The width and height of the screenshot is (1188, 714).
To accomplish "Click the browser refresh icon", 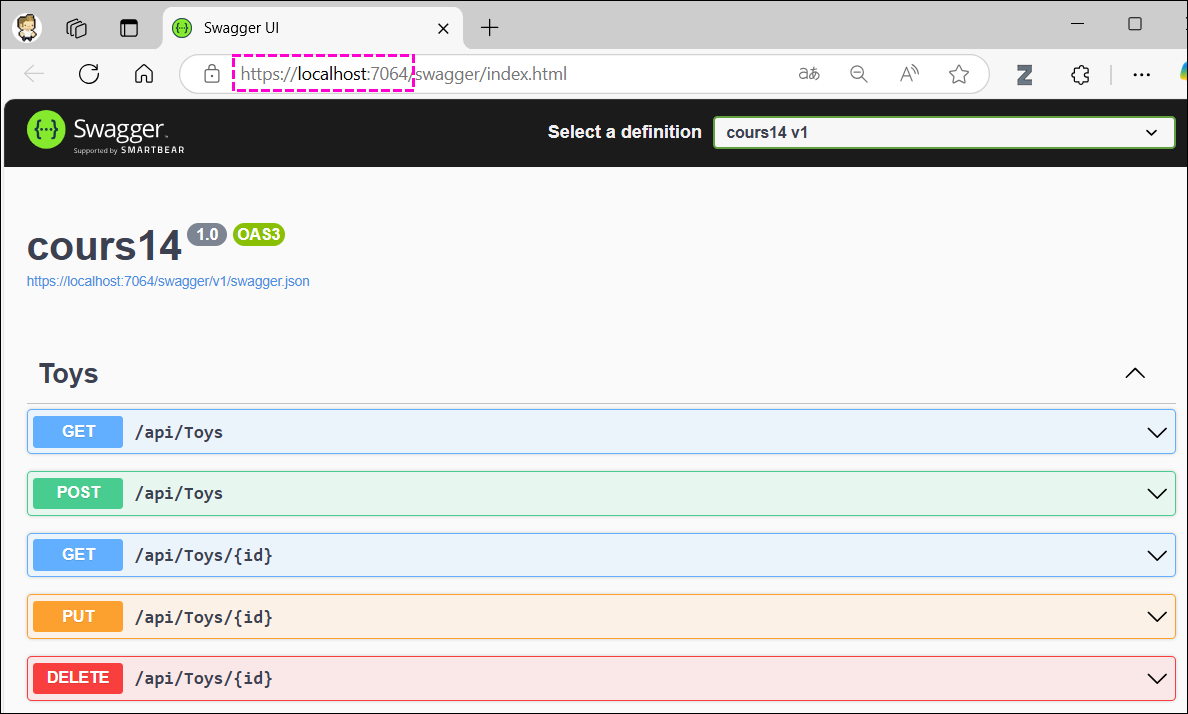I will [x=89, y=74].
